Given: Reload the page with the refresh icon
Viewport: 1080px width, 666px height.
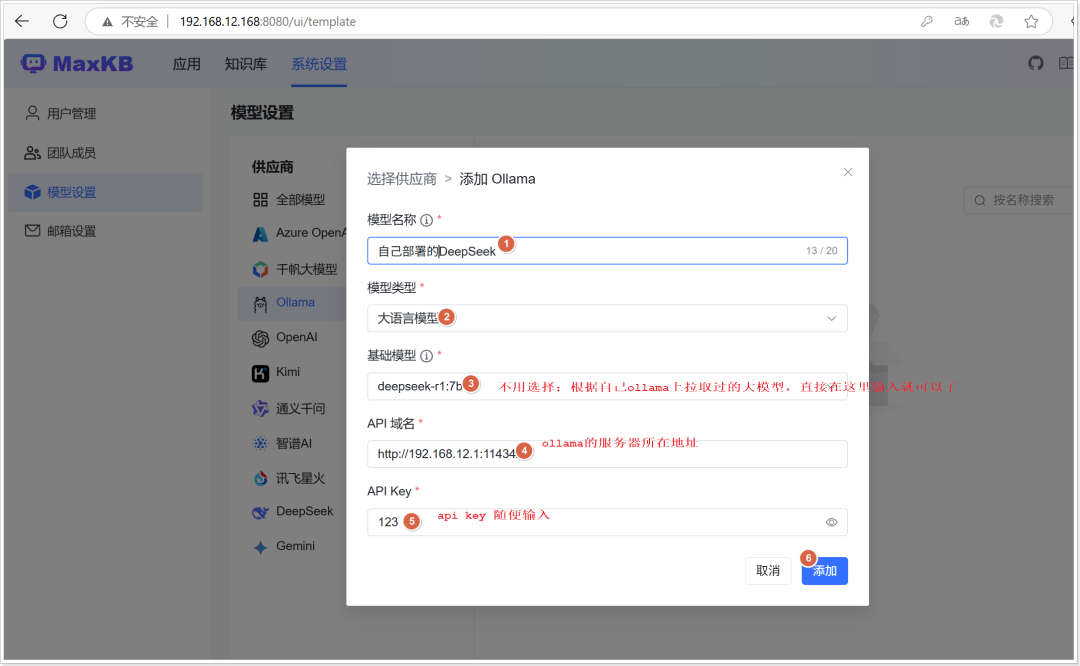Looking at the screenshot, I should tap(60, 21).
